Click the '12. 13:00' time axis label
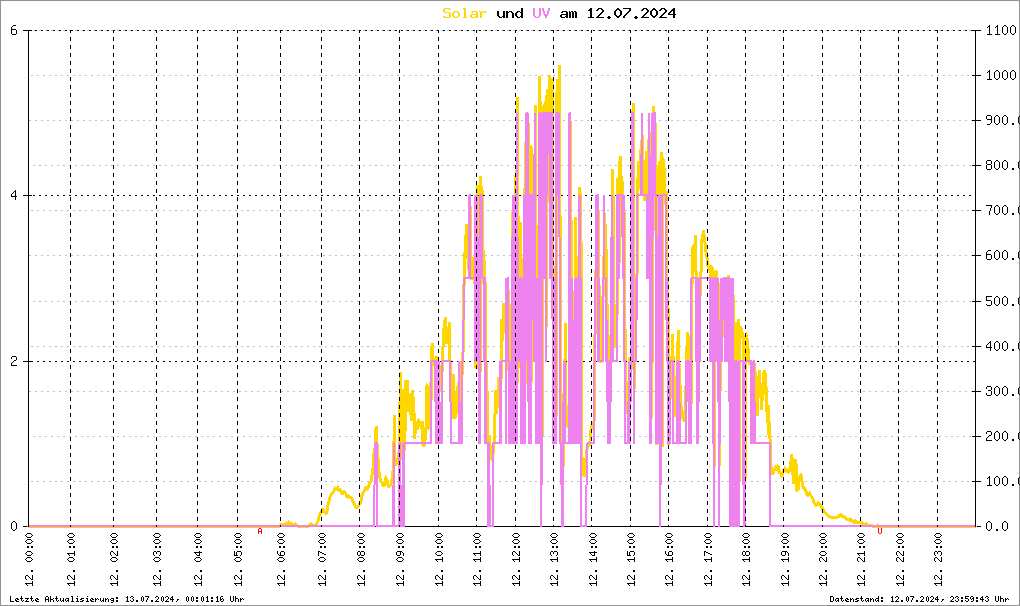This screenshot has height=606, width=1020. [554, 559]
